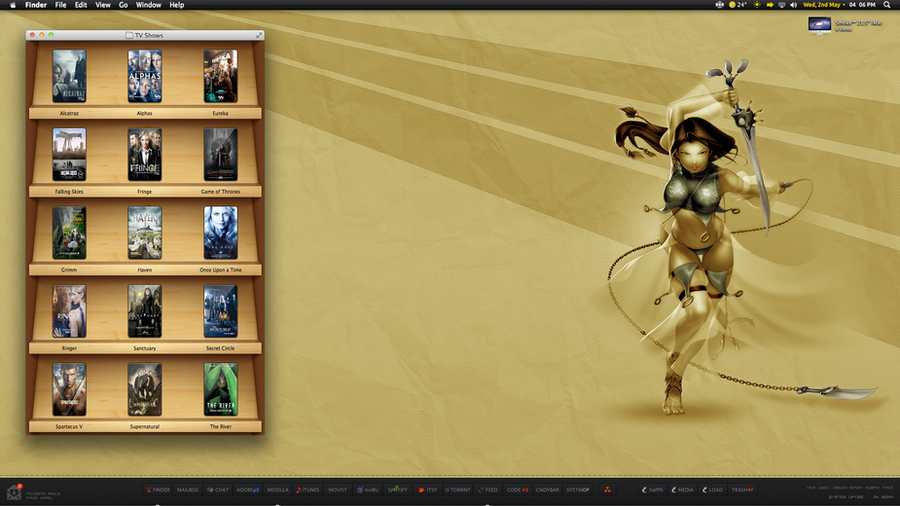The height and width of the screenshot is (506, 900).
Task: Expand the MEDIA dock stack
Action: point(683,490)
